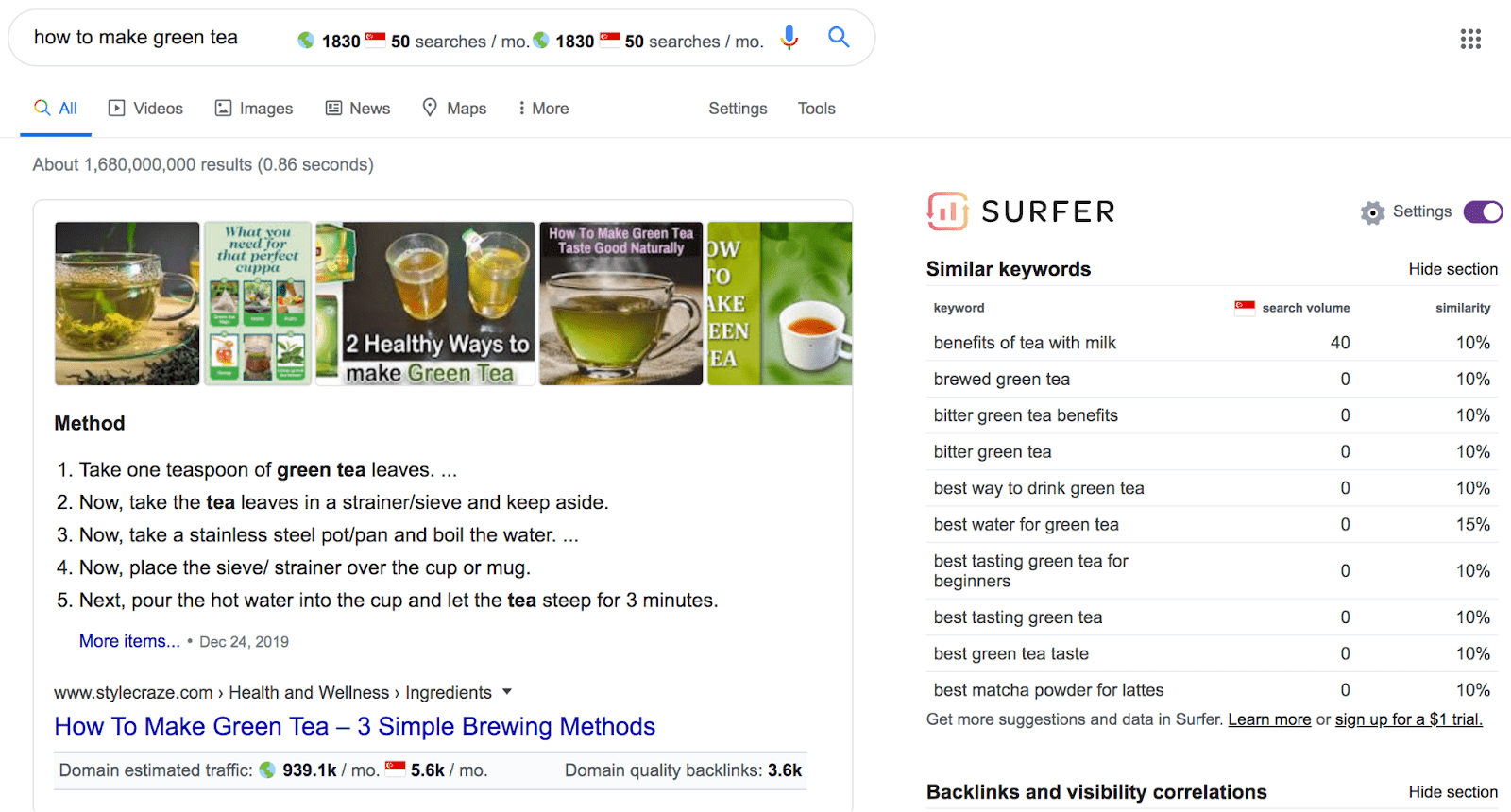Click the Singapore flag in search volume header

(1245, 307)
